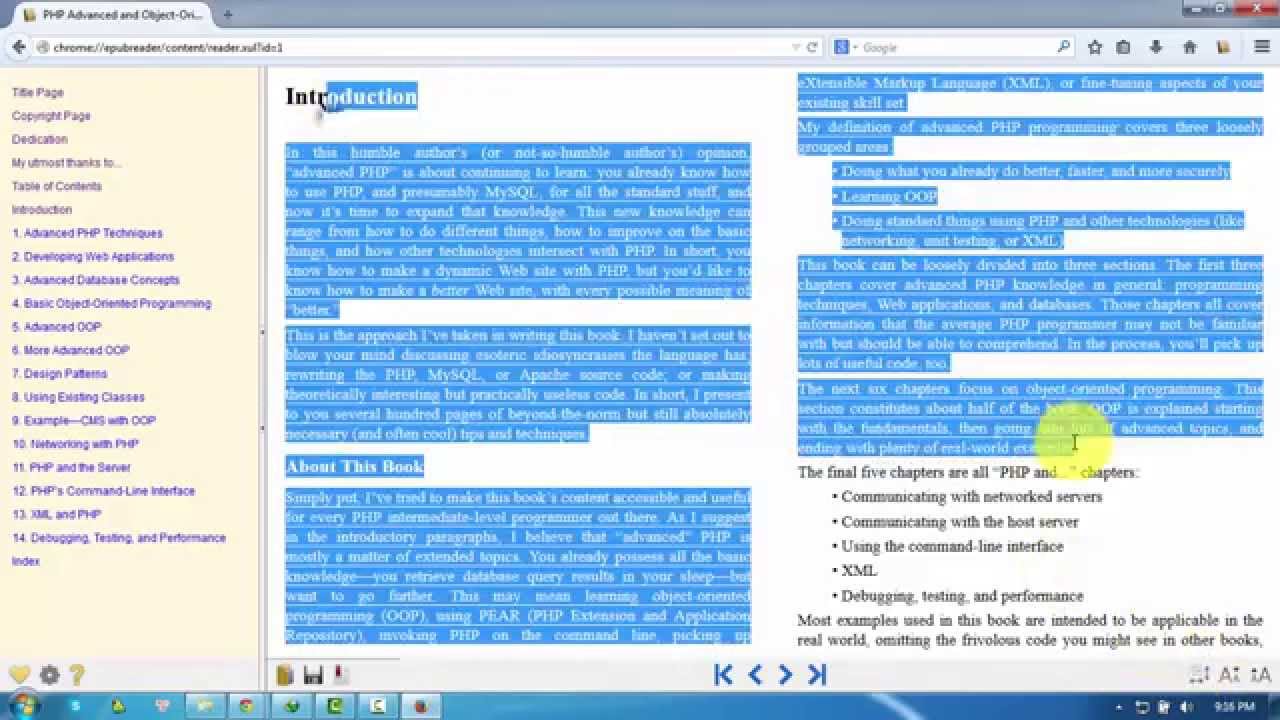Viewport: 1280px width, 720px height.
Task: Open chapter 2. Developing Web Applications
Action: (93, 257)
